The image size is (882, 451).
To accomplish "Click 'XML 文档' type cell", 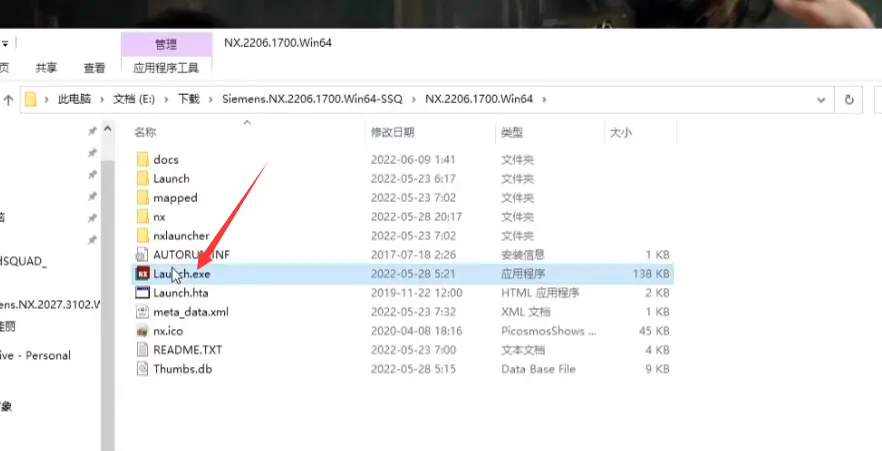I will click(x=526, y=312).
